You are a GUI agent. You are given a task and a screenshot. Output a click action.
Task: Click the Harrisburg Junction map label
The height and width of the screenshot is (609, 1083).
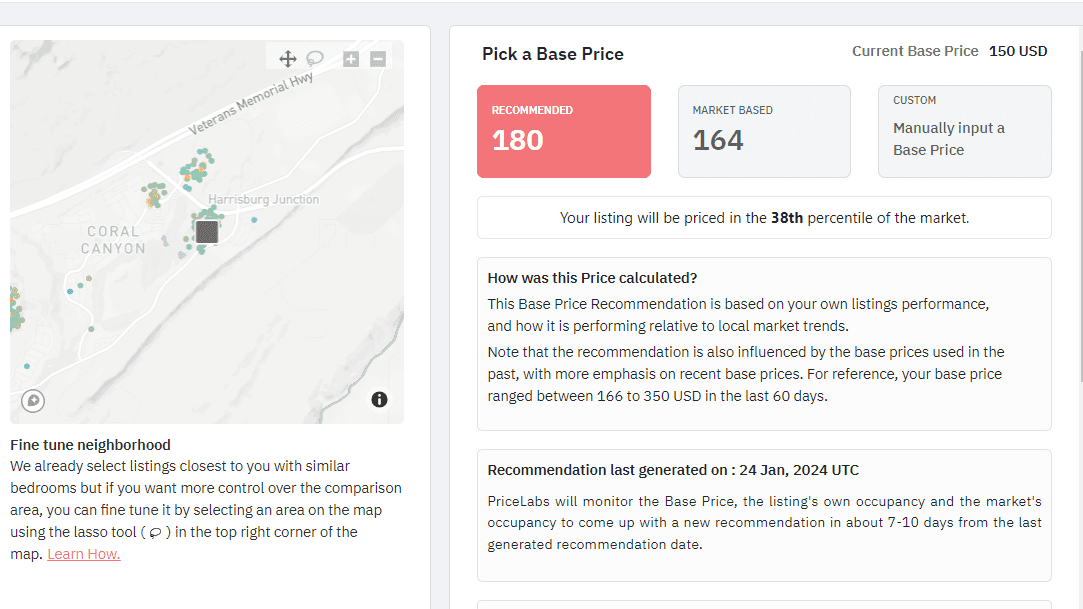[x=264, y=199]
